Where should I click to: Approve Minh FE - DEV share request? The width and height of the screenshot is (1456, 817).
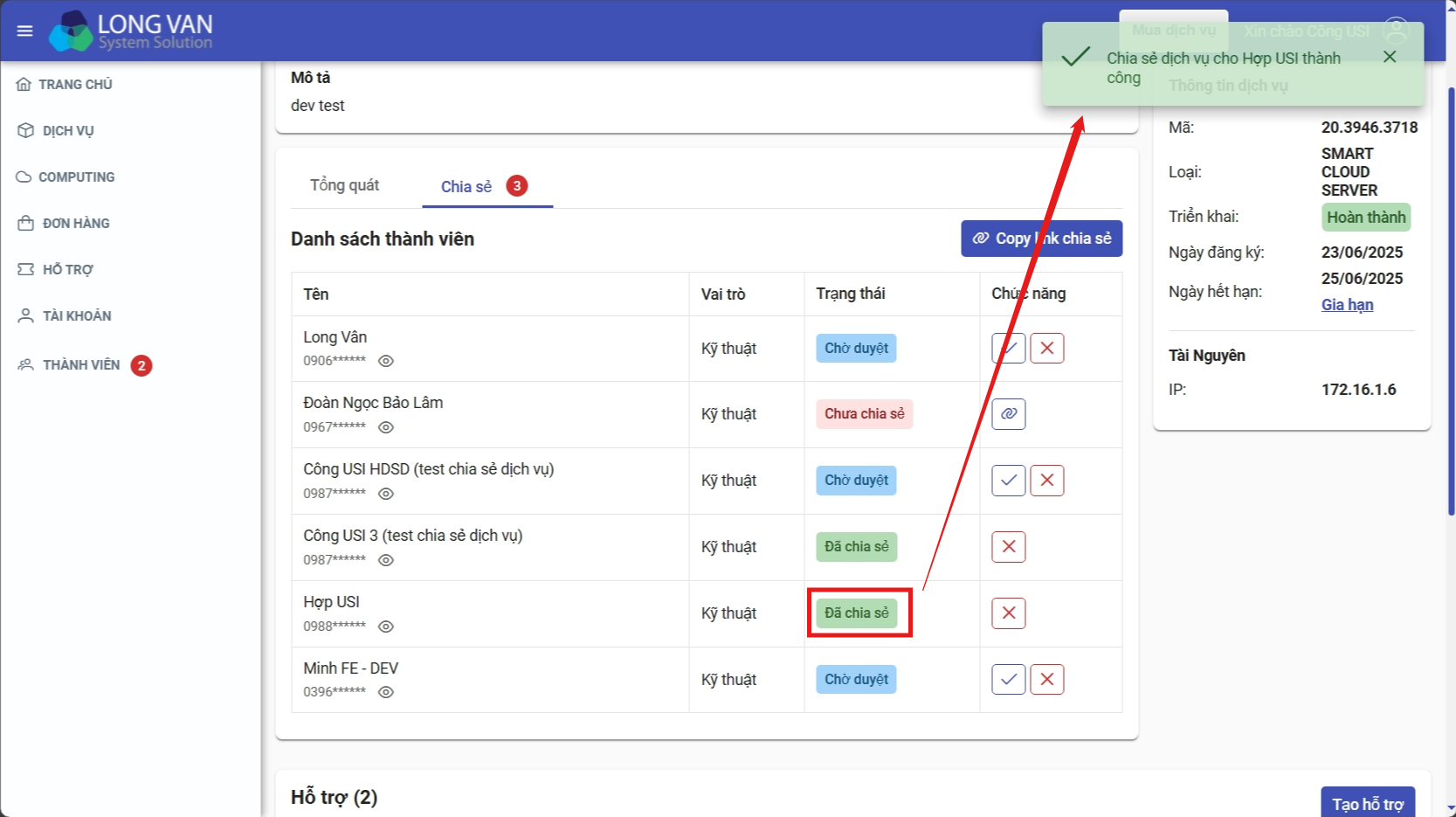[1008, 679]
